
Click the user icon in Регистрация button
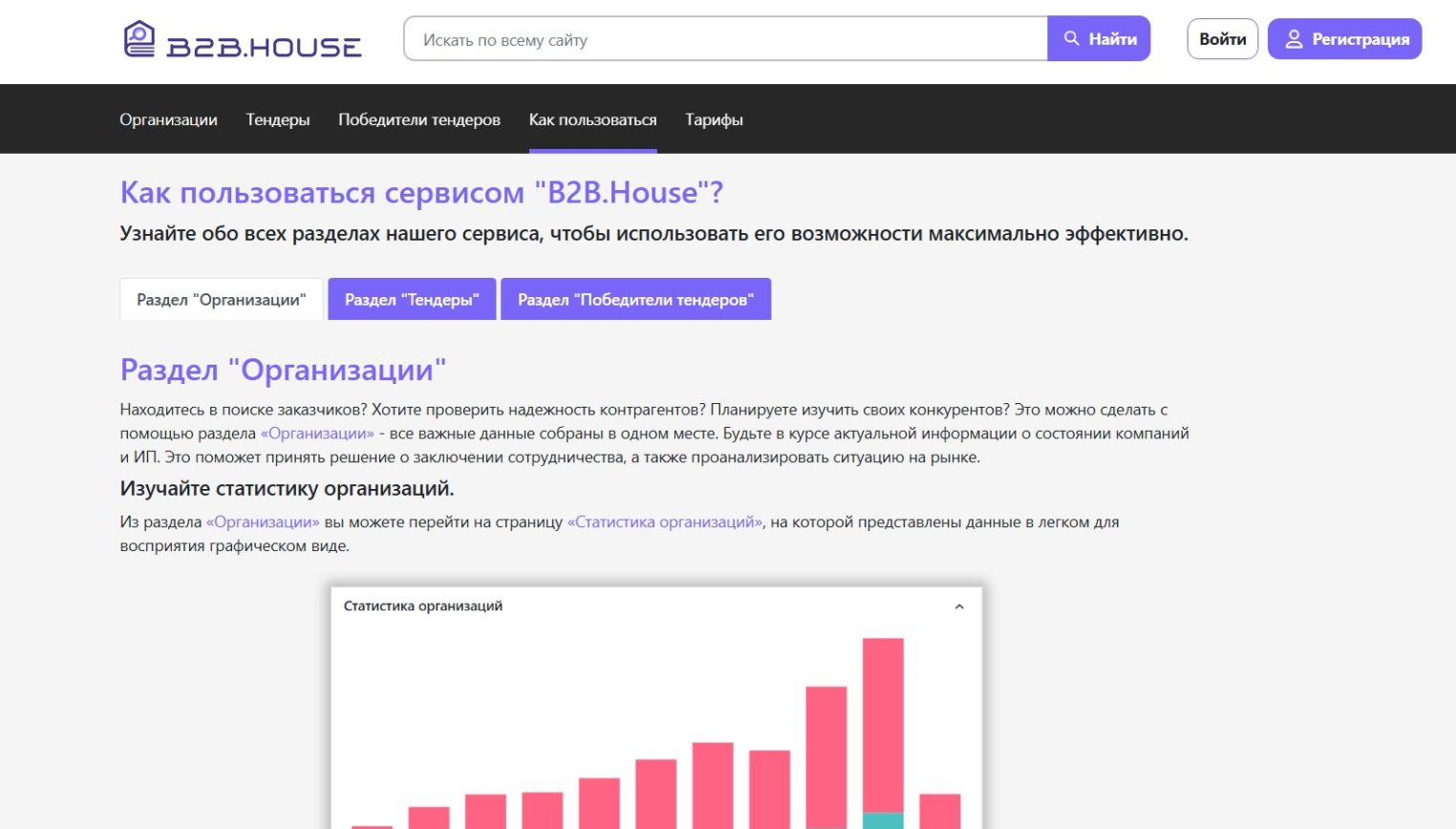(1294, 39)
